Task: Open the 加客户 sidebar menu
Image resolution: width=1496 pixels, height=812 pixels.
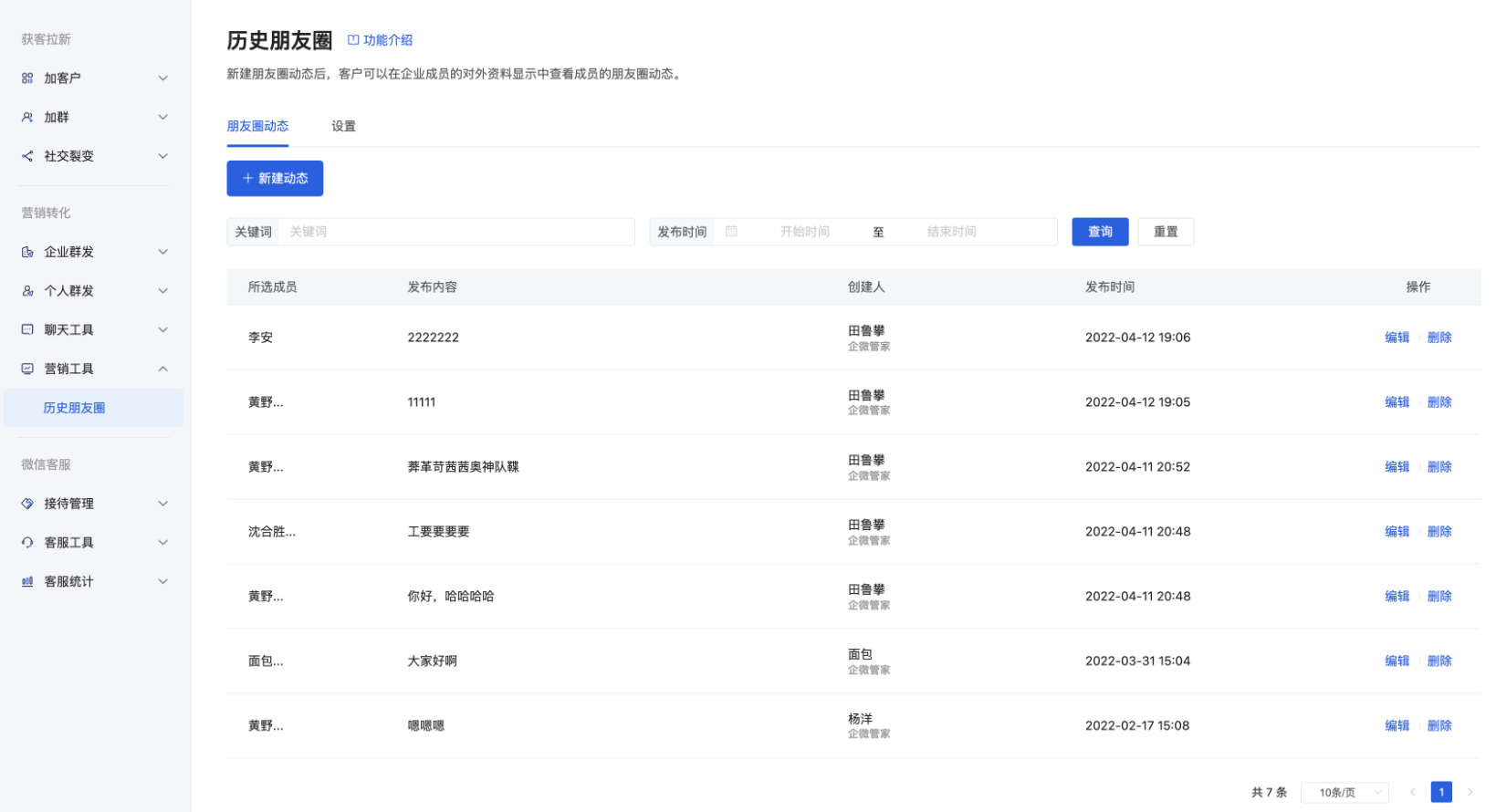Action: 95,78
